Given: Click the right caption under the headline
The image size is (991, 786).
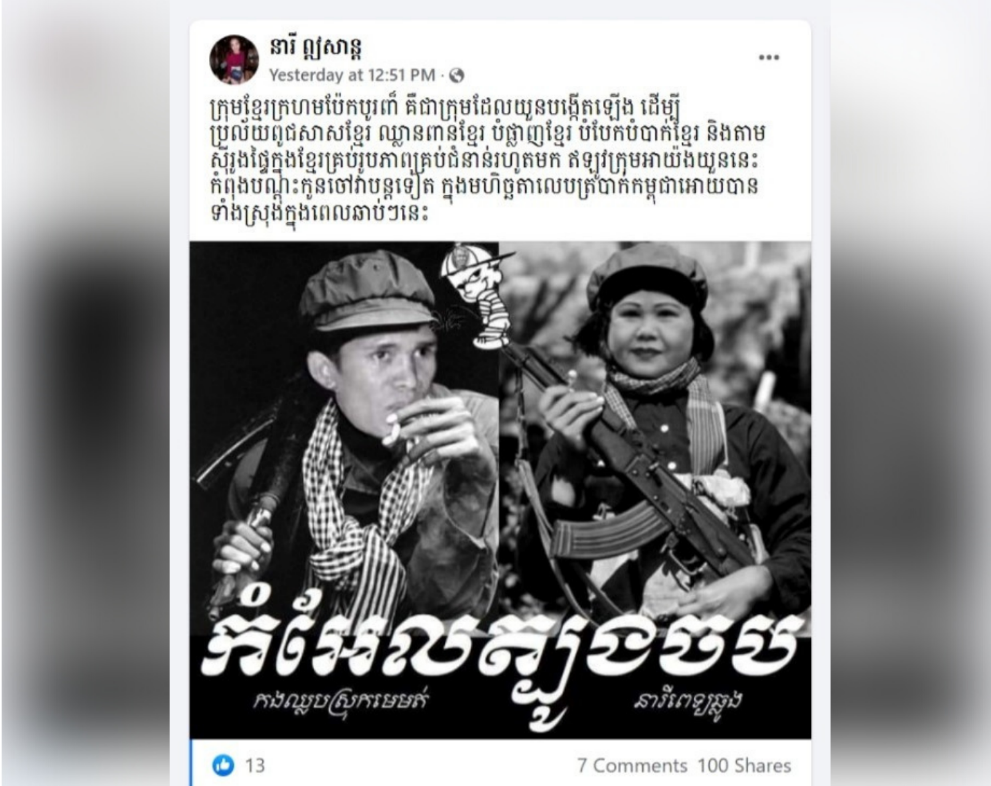Looking at the screenshot, I should (x=687, y=702).
